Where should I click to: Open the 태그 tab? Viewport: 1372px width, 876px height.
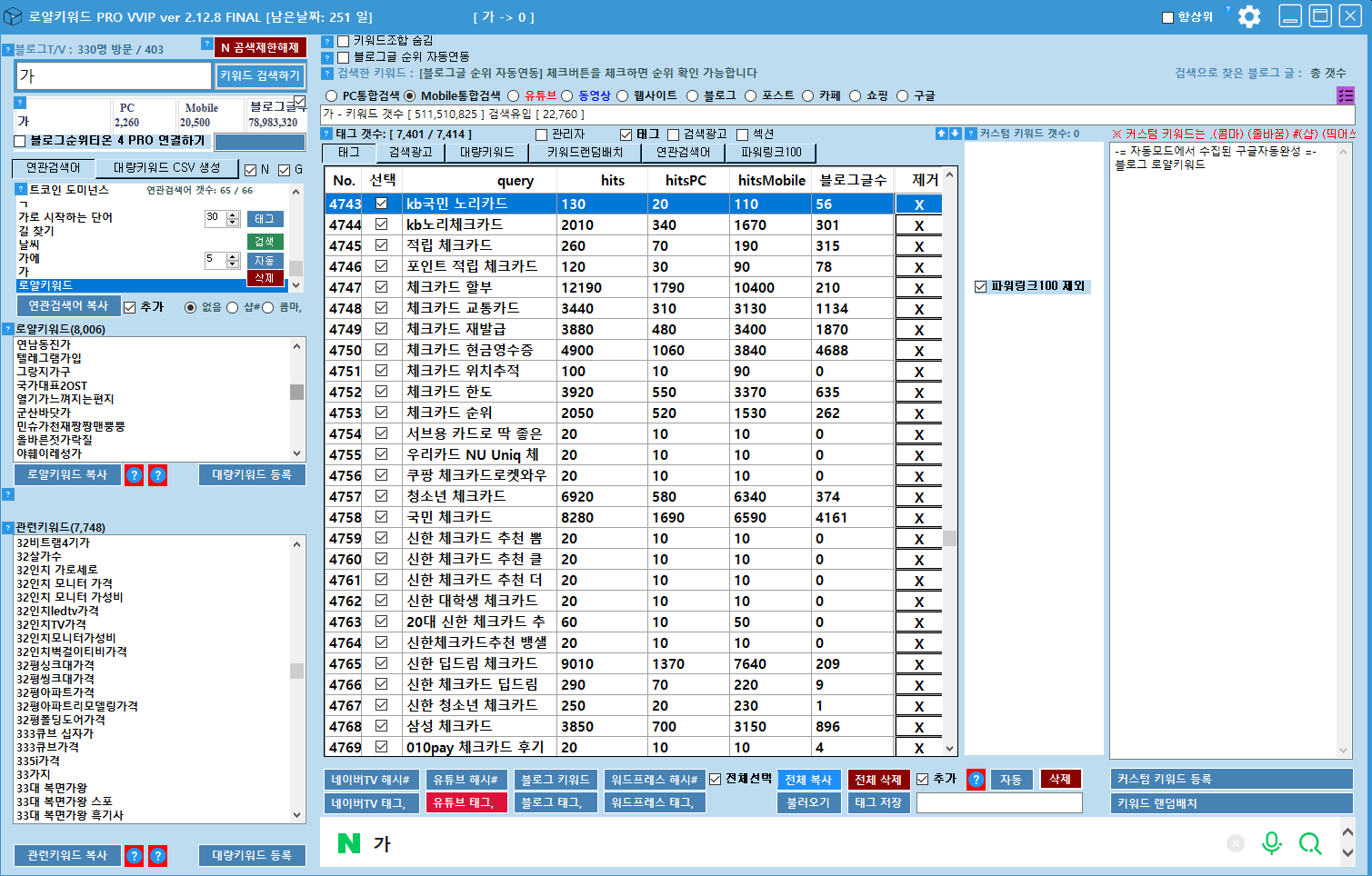coord(348,153)
